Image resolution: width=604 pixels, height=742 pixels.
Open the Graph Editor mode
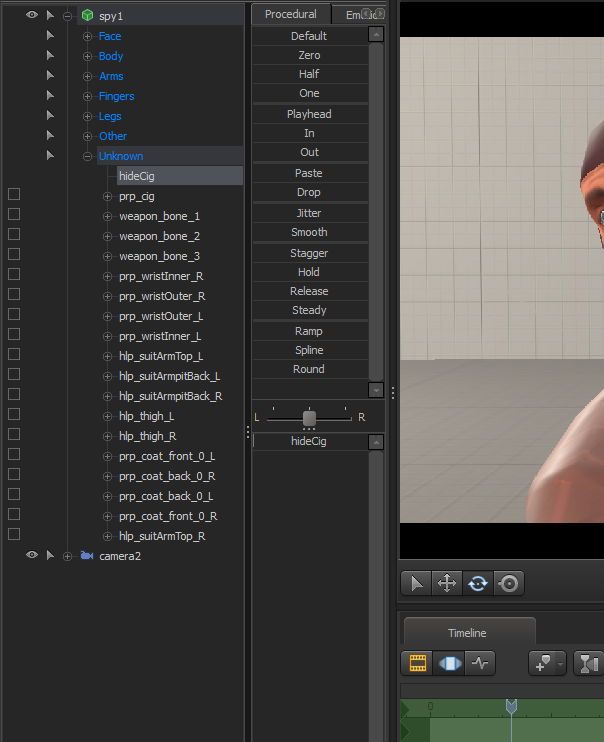coord(480,662)
